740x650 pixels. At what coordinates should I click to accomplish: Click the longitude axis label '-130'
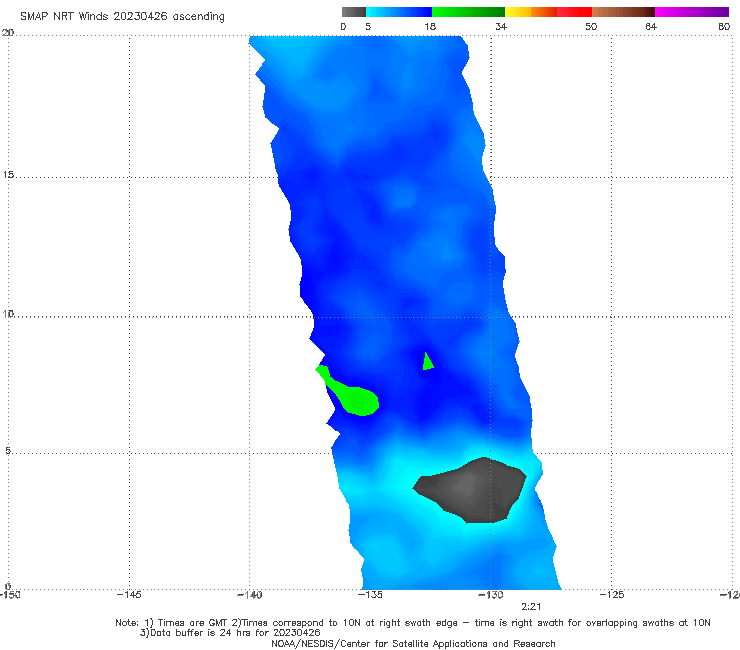point(491,594)
